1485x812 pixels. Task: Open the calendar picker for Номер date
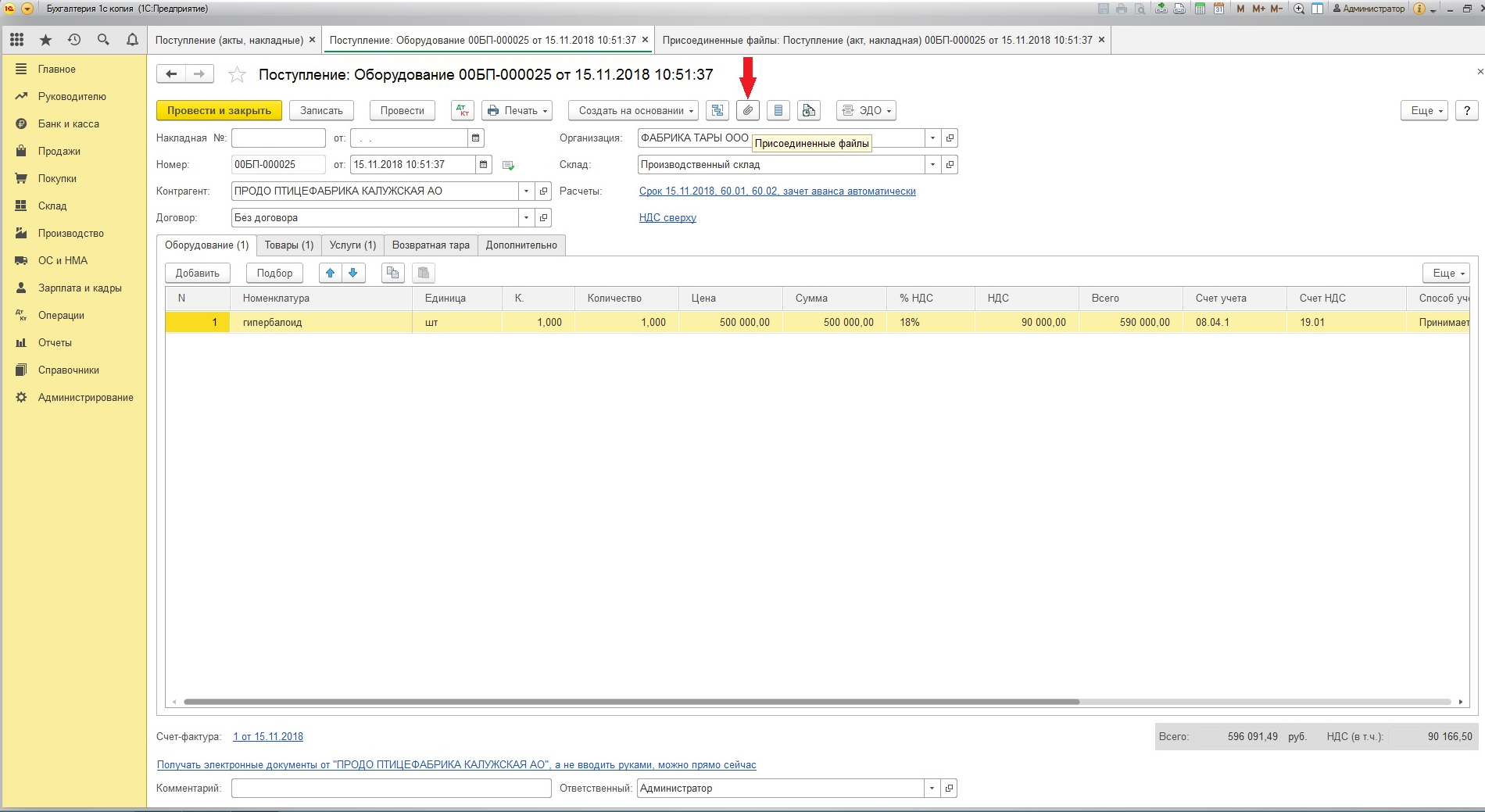click(483, 165)
